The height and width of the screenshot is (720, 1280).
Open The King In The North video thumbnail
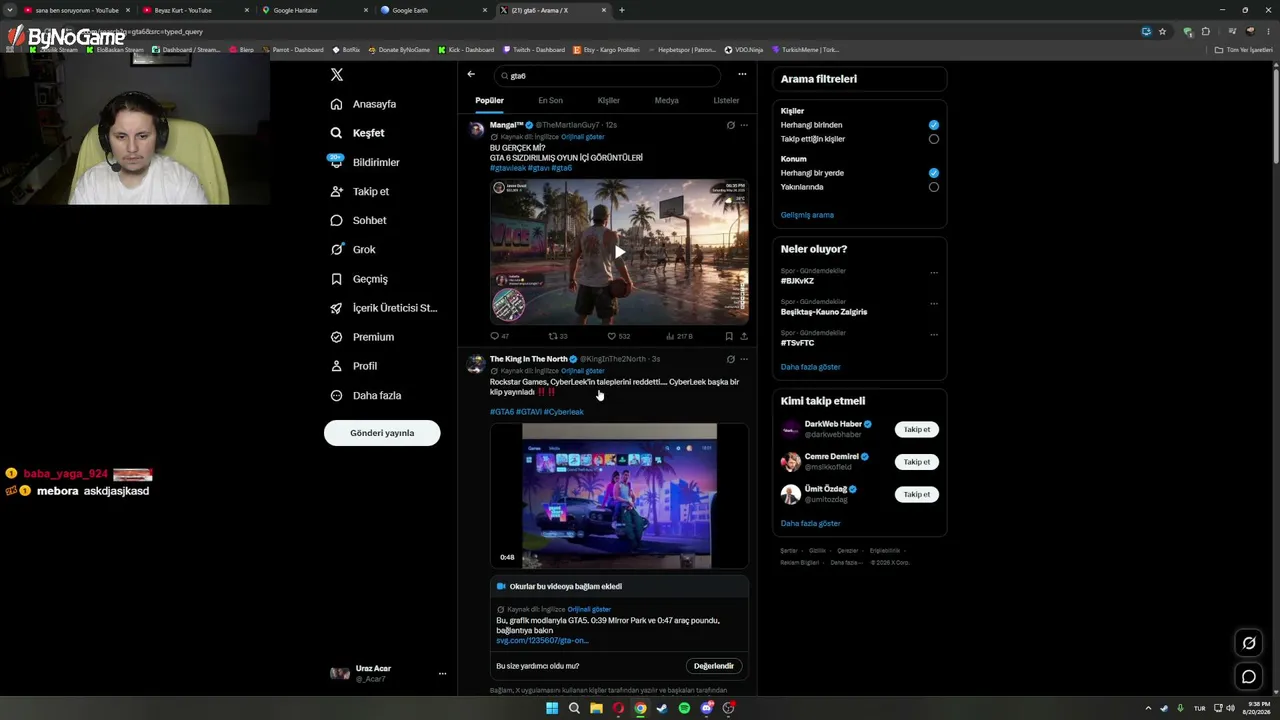(x=619, y=496)
